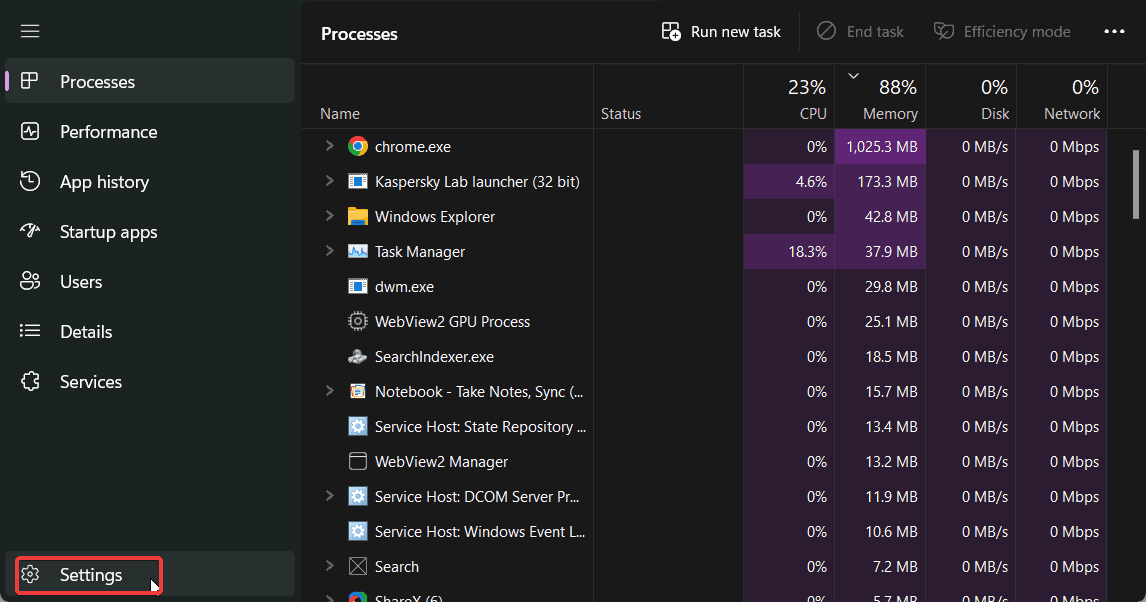Click the Settings gear icon
The width and height of the screenshot is (1146, 602).
[x=30, y=575]
